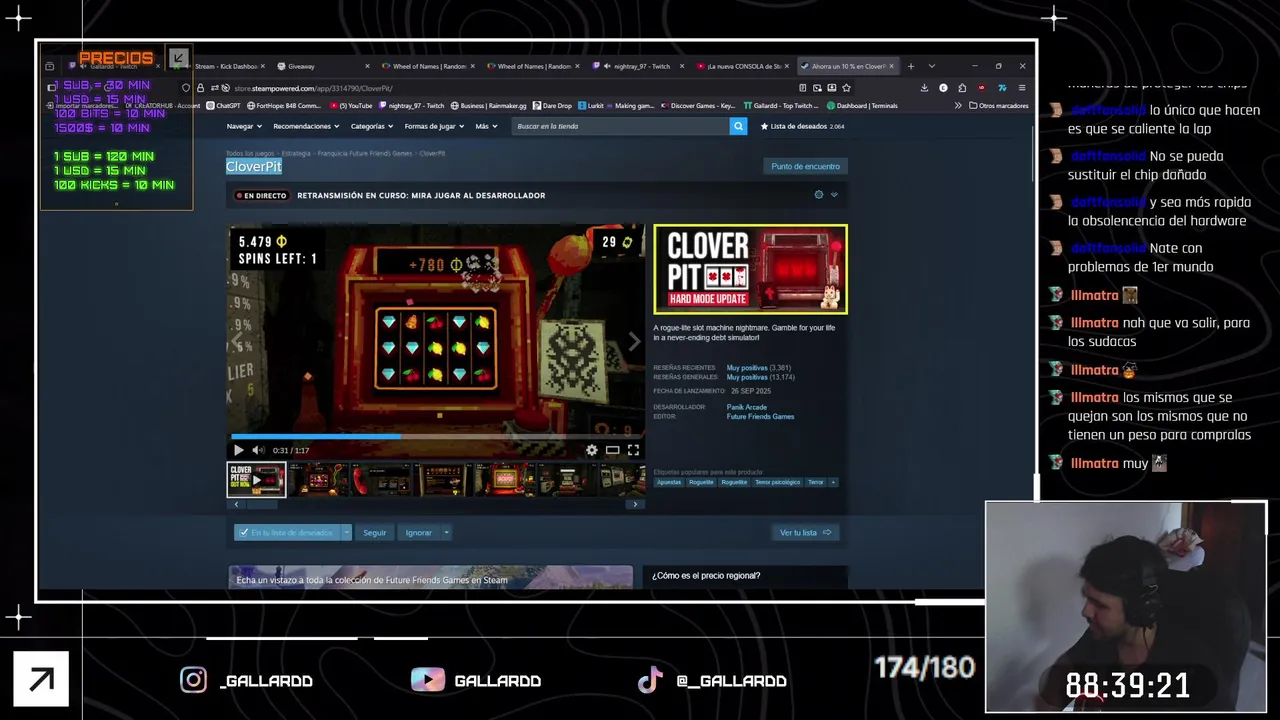This screenshot has height=720, width=1280.
Task: Seek the trailer using the progress bar
Action: (x=436, y=436)
